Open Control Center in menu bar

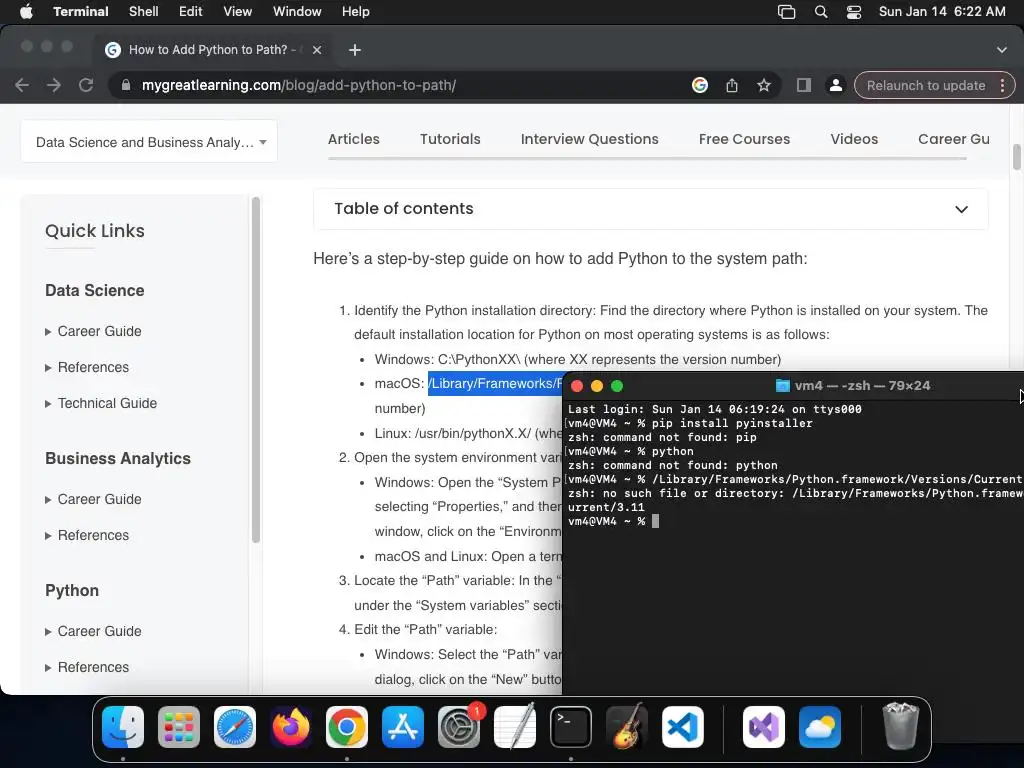854,12
